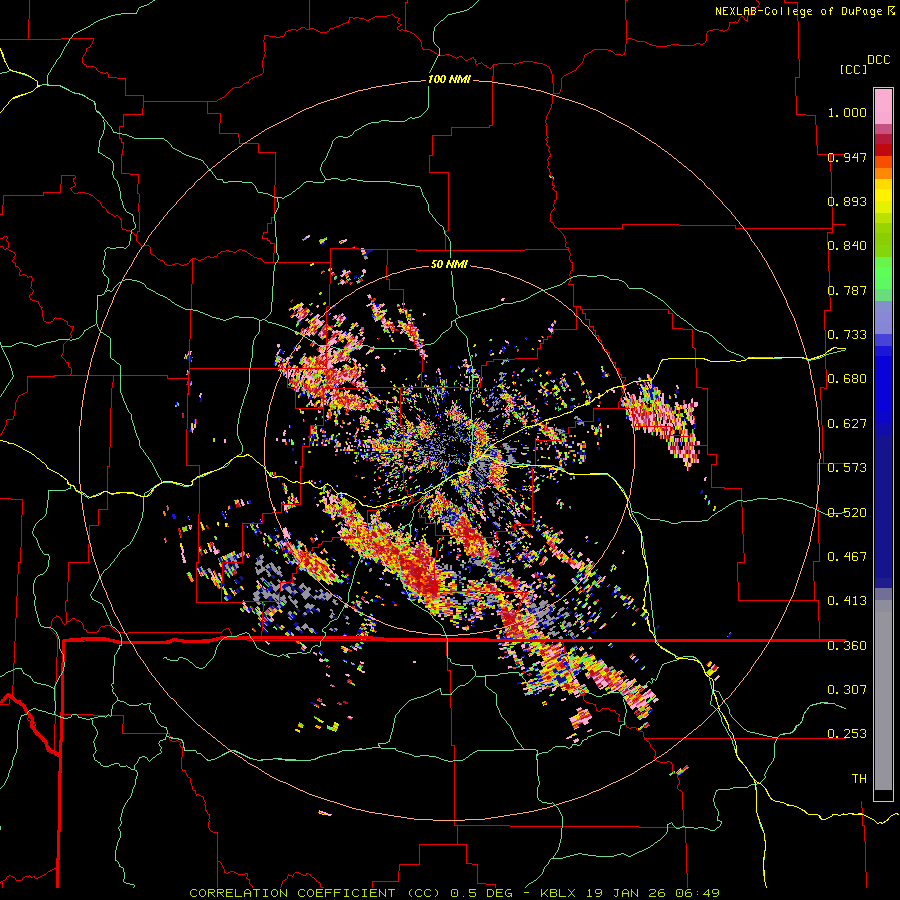Click the CORRELATION COEFFICIENT (CC) caption text

pyautogui.click(x=315, y=893)
